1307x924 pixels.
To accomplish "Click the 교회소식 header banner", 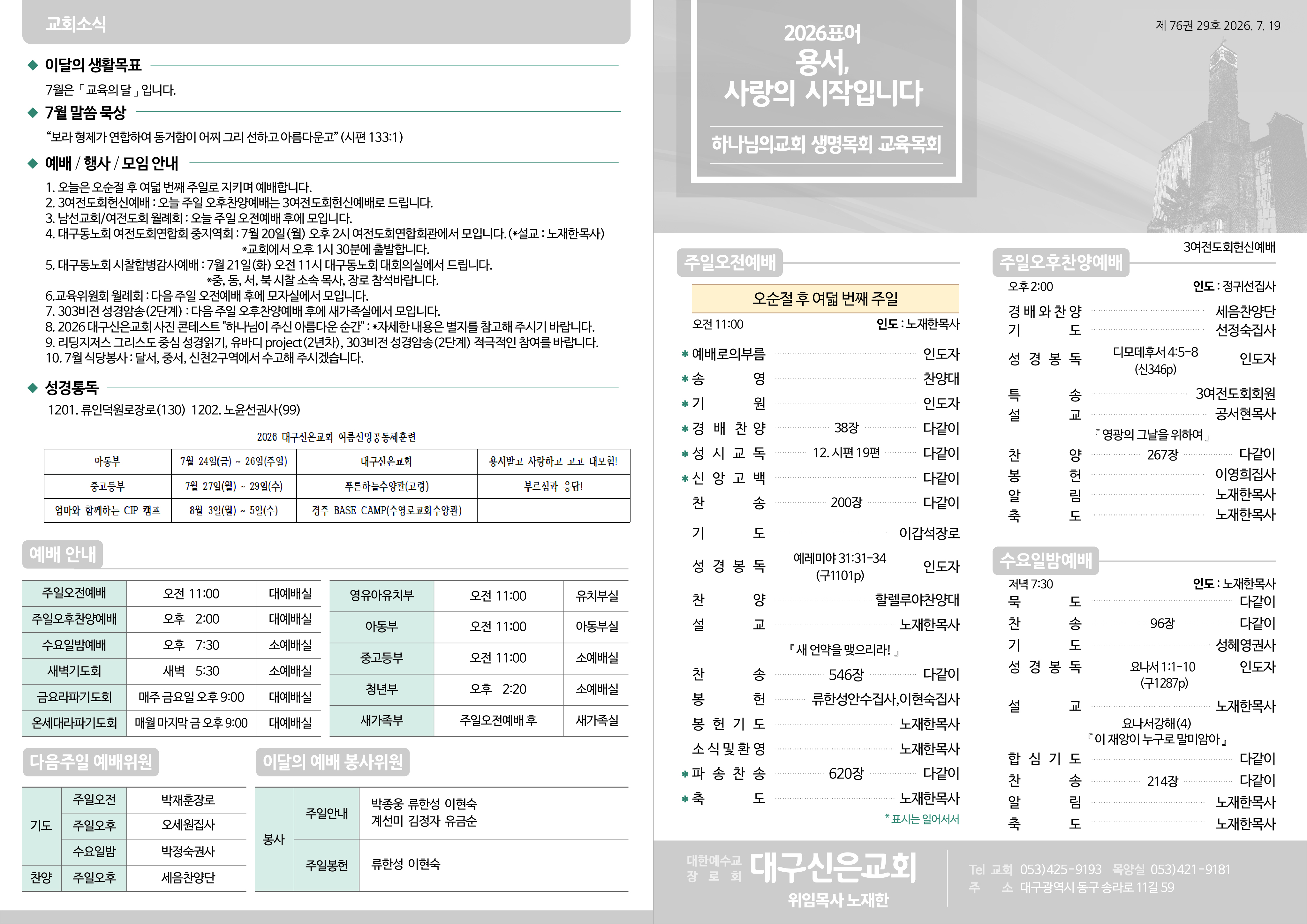I will pos(326,23).
